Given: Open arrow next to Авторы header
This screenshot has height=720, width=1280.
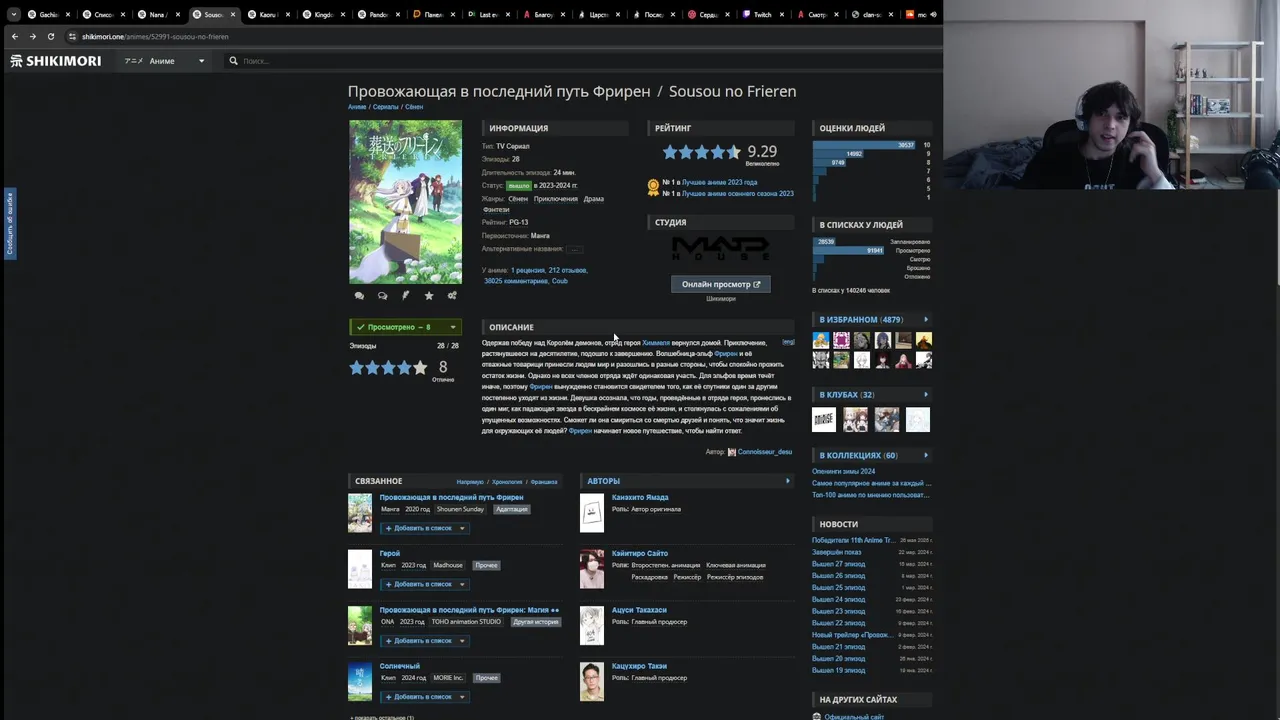Looking at the screenshot, I should pyautogui.click(x=788, y=481).
